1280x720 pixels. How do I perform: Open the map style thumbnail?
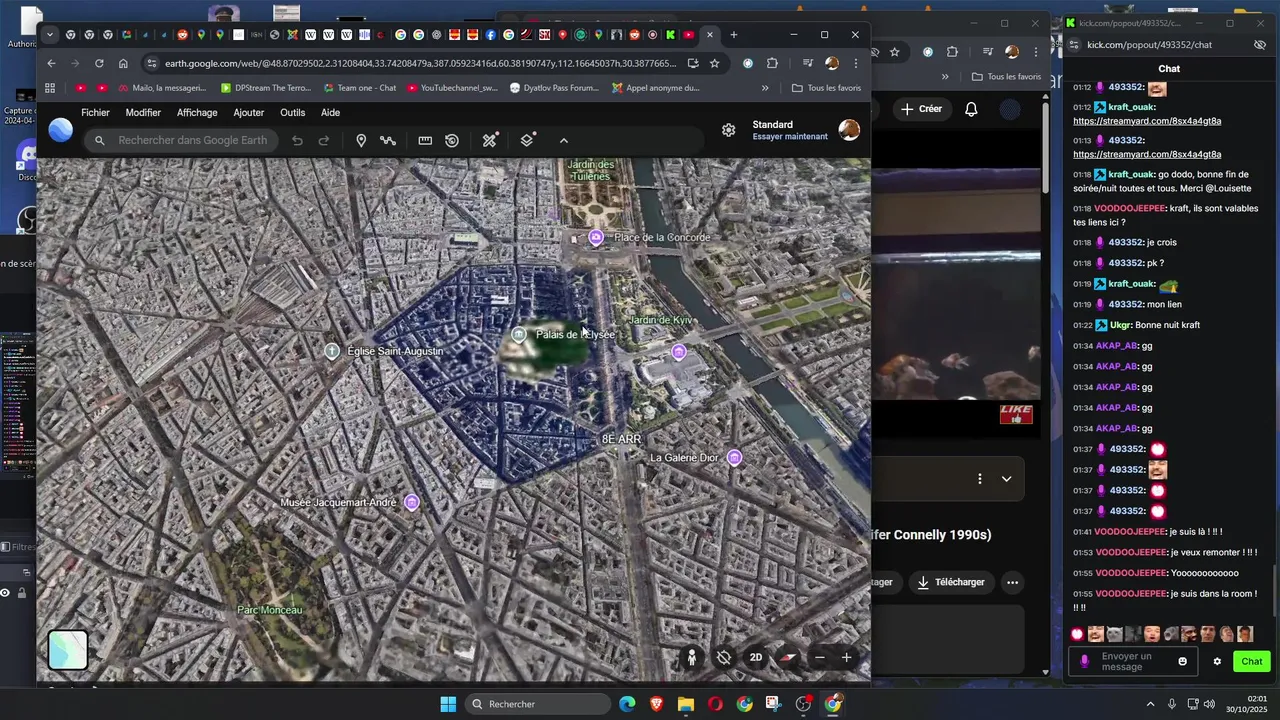[x=68, y=650]
